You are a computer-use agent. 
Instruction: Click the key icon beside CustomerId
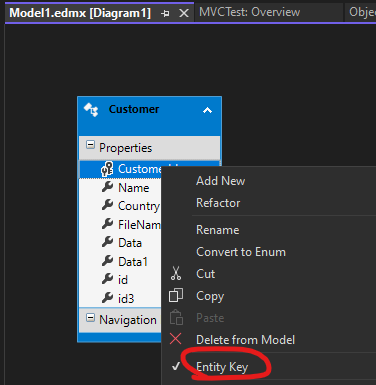[107, 169]
